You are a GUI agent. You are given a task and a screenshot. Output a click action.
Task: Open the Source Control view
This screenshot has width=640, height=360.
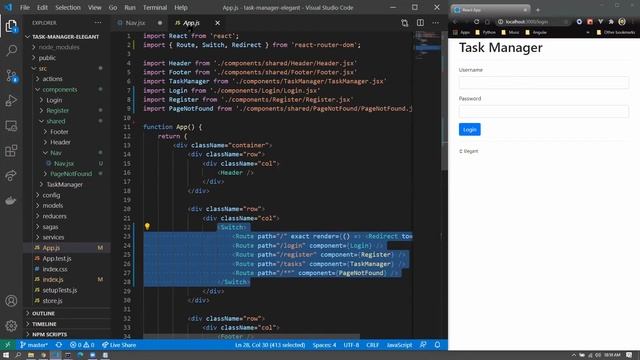click(11, 76)
